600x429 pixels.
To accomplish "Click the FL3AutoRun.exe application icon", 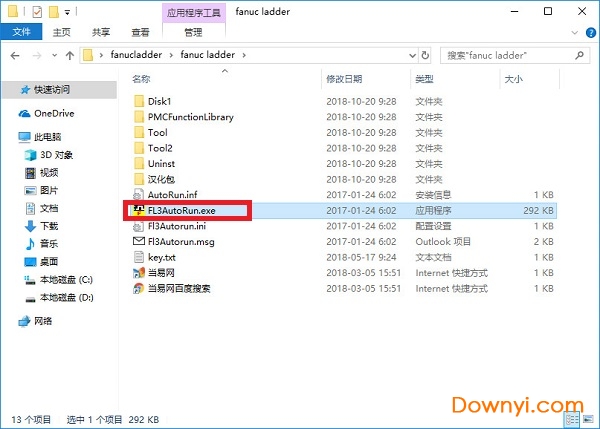I will pyautogui.click(x=139, y=210).
